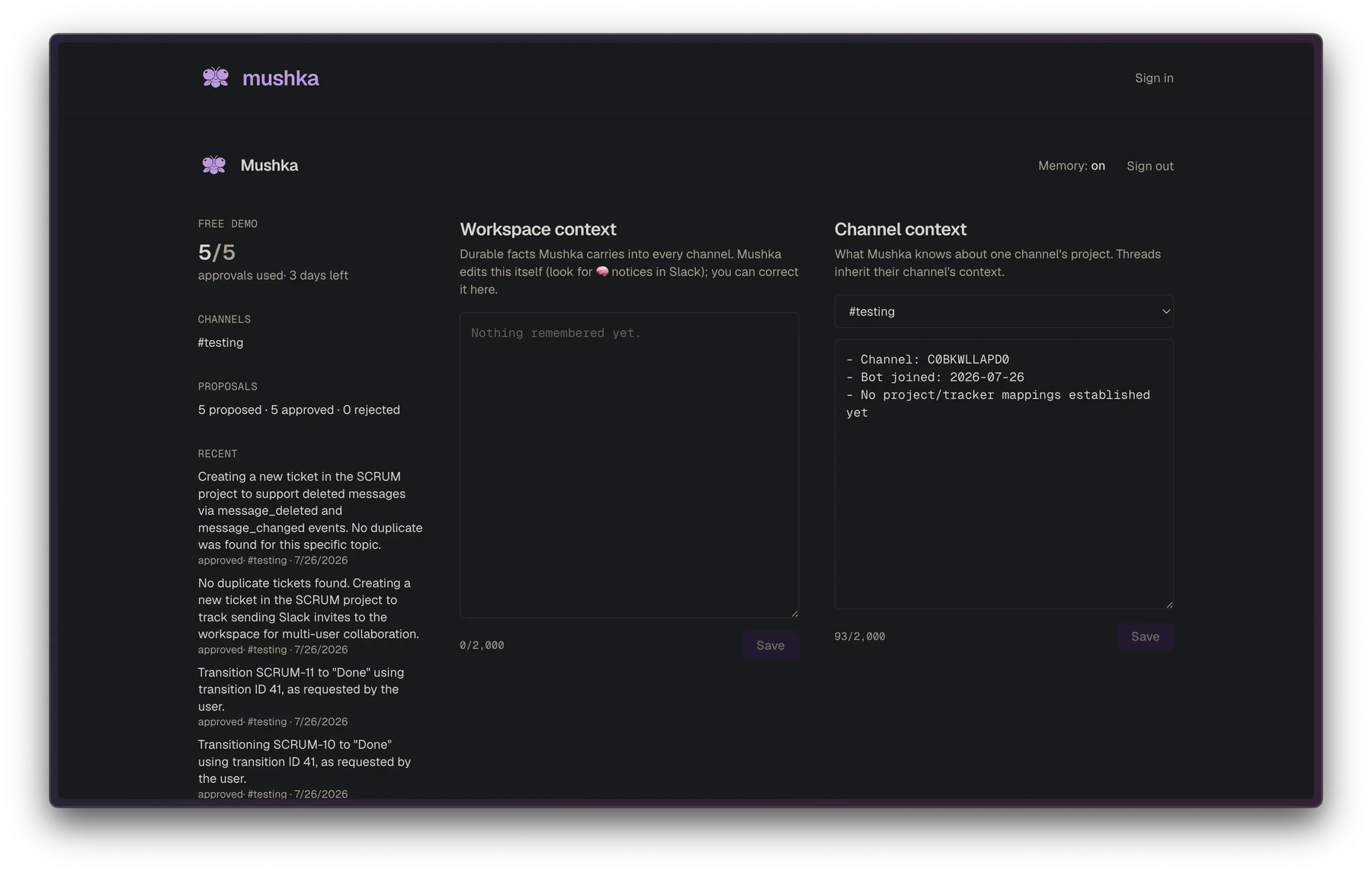The height and width of the screenshot is (873, 1372).
Task: Save the Workspace context
Action: pyautogui.click(x=770, y=645)
